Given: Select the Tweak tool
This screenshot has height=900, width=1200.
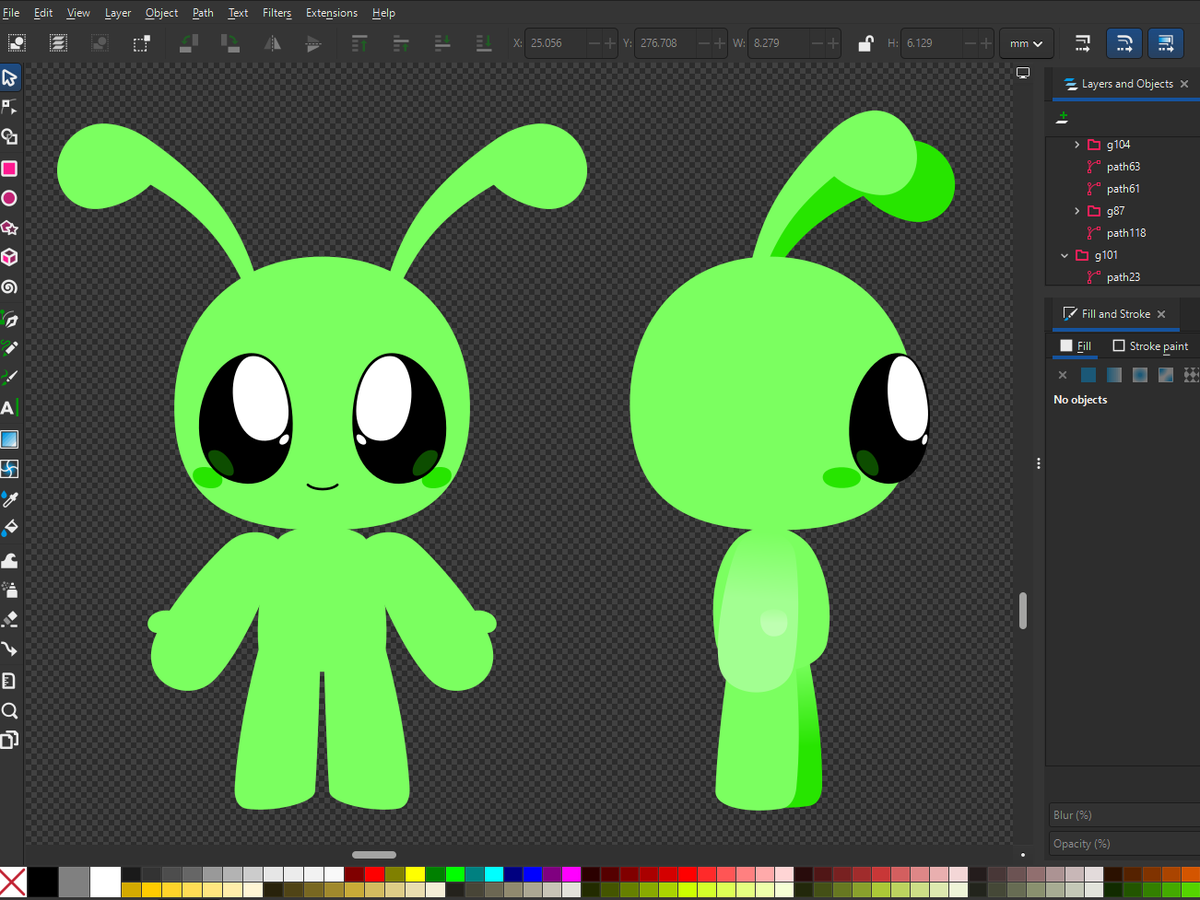Looking at the screenshot, I should (10, 560).
